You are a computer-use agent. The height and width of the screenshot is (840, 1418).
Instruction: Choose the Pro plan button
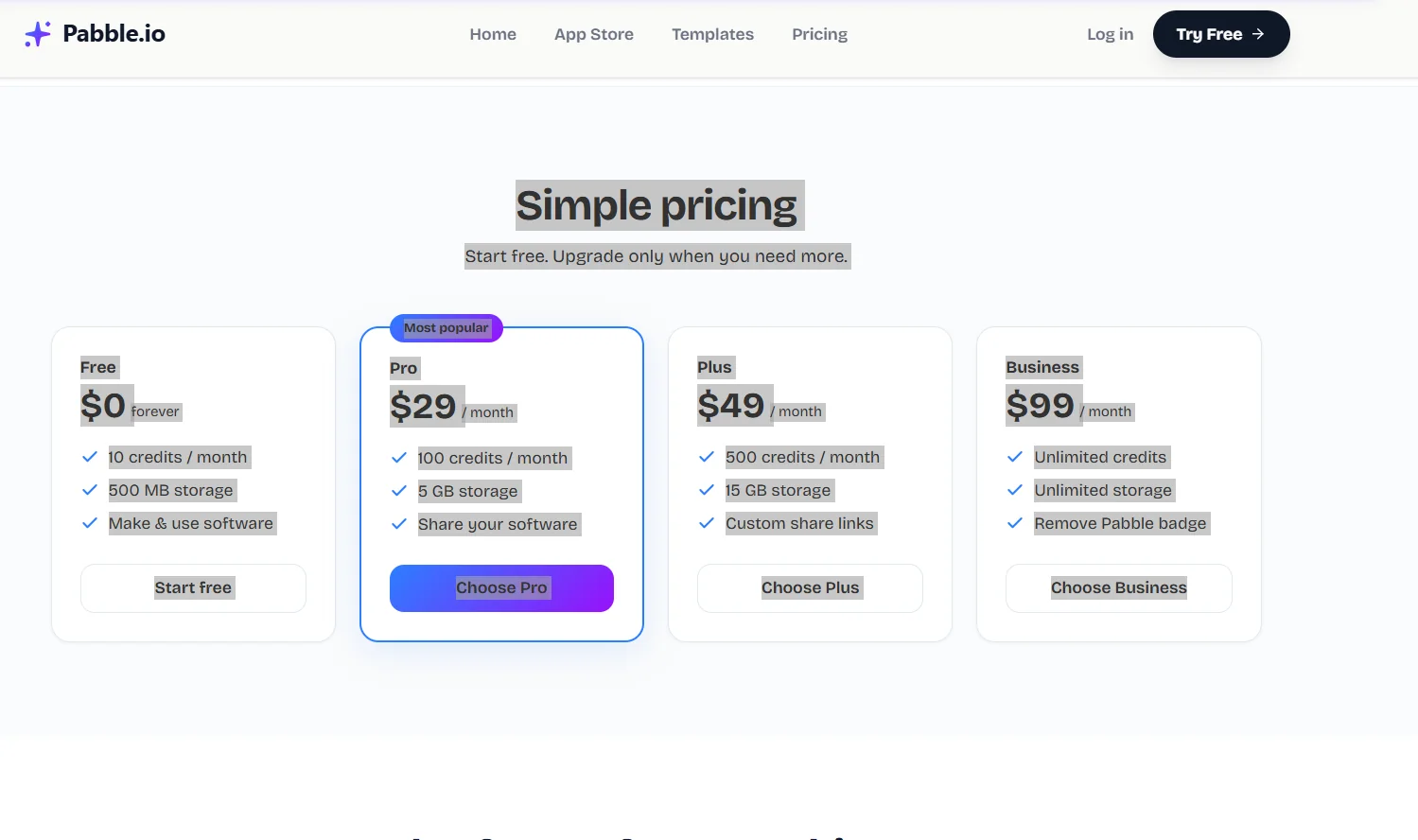[501, 588]
